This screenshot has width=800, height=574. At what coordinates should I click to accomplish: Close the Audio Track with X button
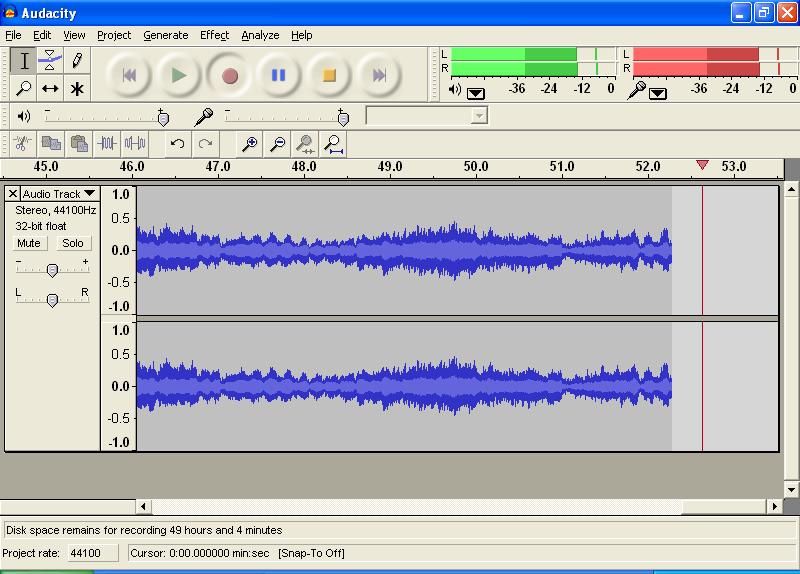click(13, 193)
